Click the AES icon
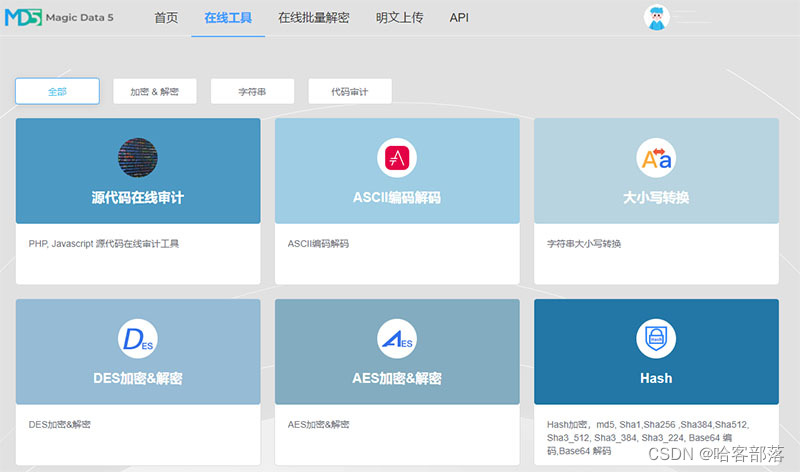Screen dimensions: 800x472 coord(397,338)
